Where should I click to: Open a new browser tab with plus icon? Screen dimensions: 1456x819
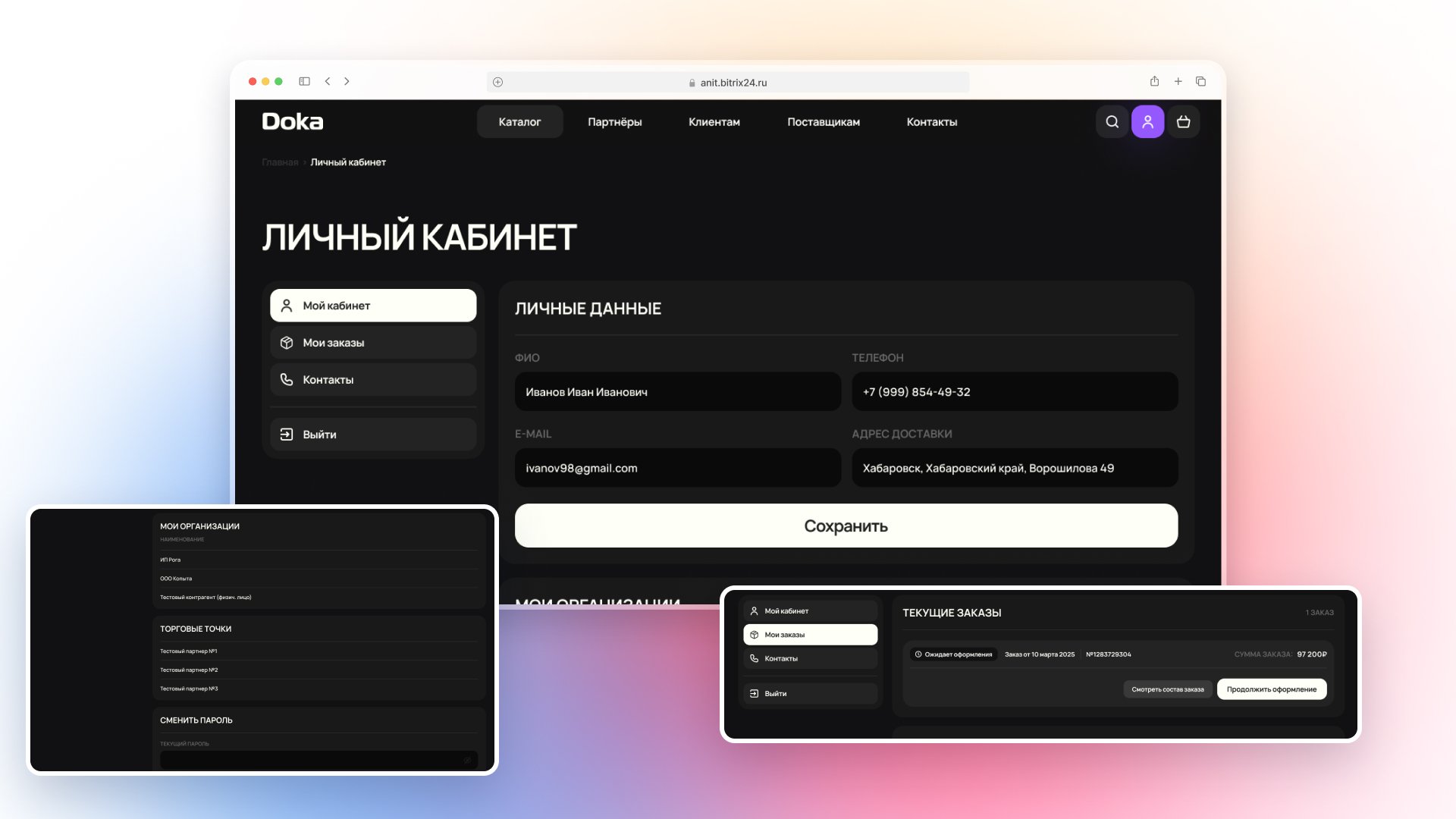(1178, 81)
